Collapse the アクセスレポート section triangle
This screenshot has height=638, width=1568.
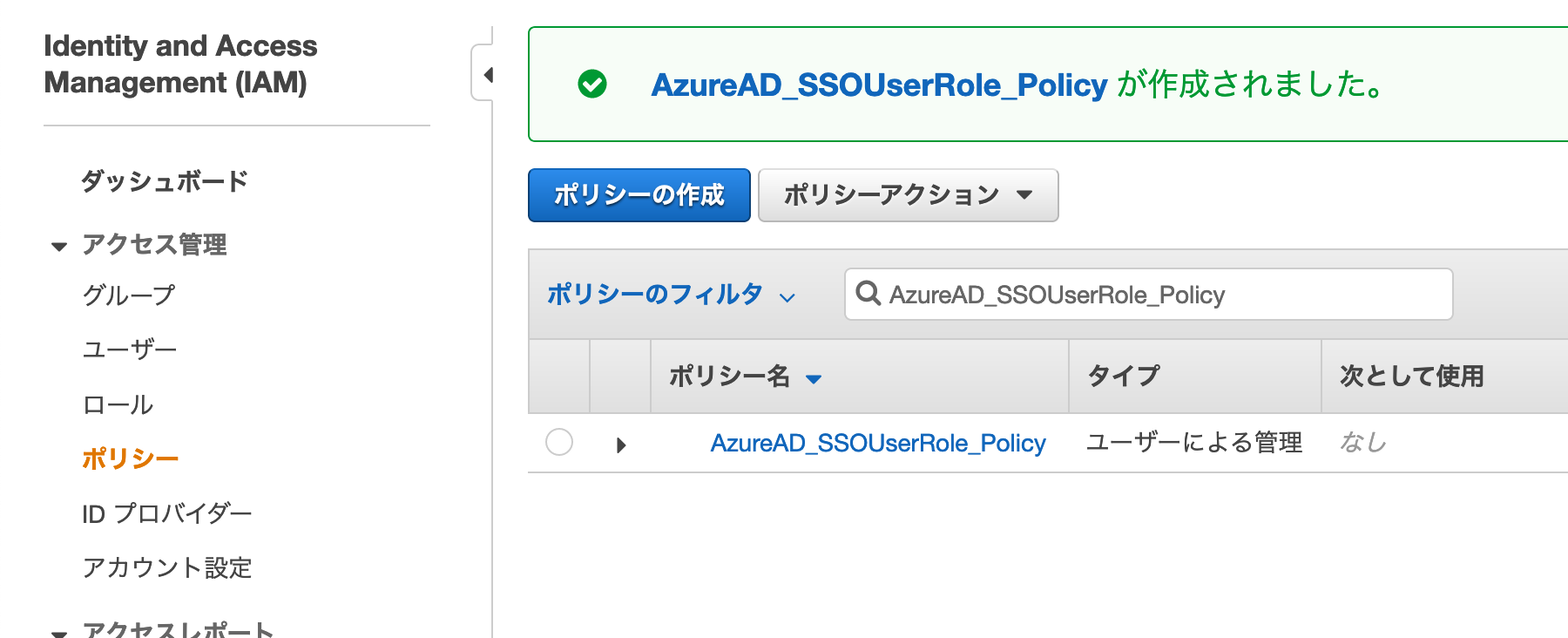point(59,633)
